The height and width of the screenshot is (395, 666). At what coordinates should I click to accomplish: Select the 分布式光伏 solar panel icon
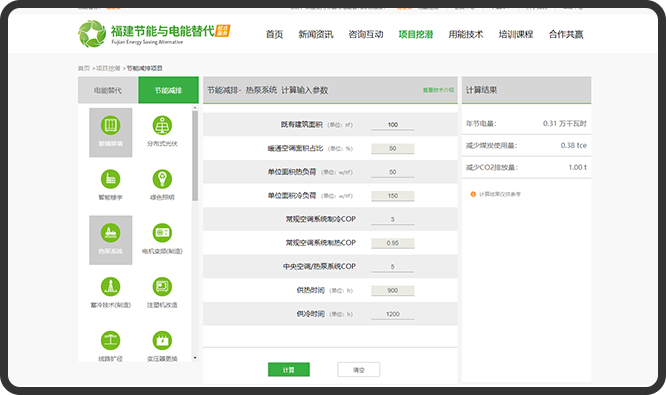162,125
